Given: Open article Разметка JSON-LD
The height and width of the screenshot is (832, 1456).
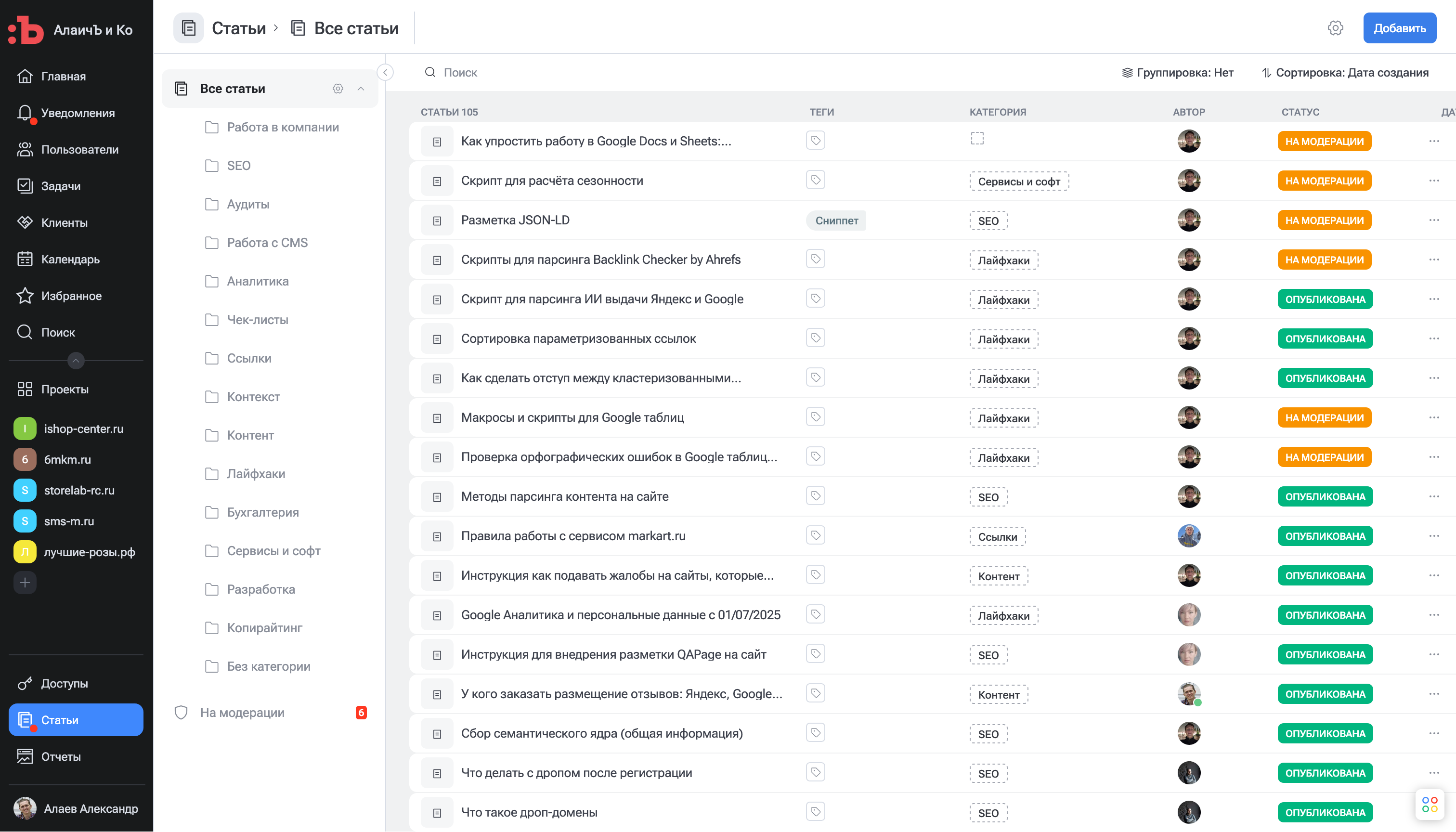Looking at the screenshot, I should (x=515, y=220).
